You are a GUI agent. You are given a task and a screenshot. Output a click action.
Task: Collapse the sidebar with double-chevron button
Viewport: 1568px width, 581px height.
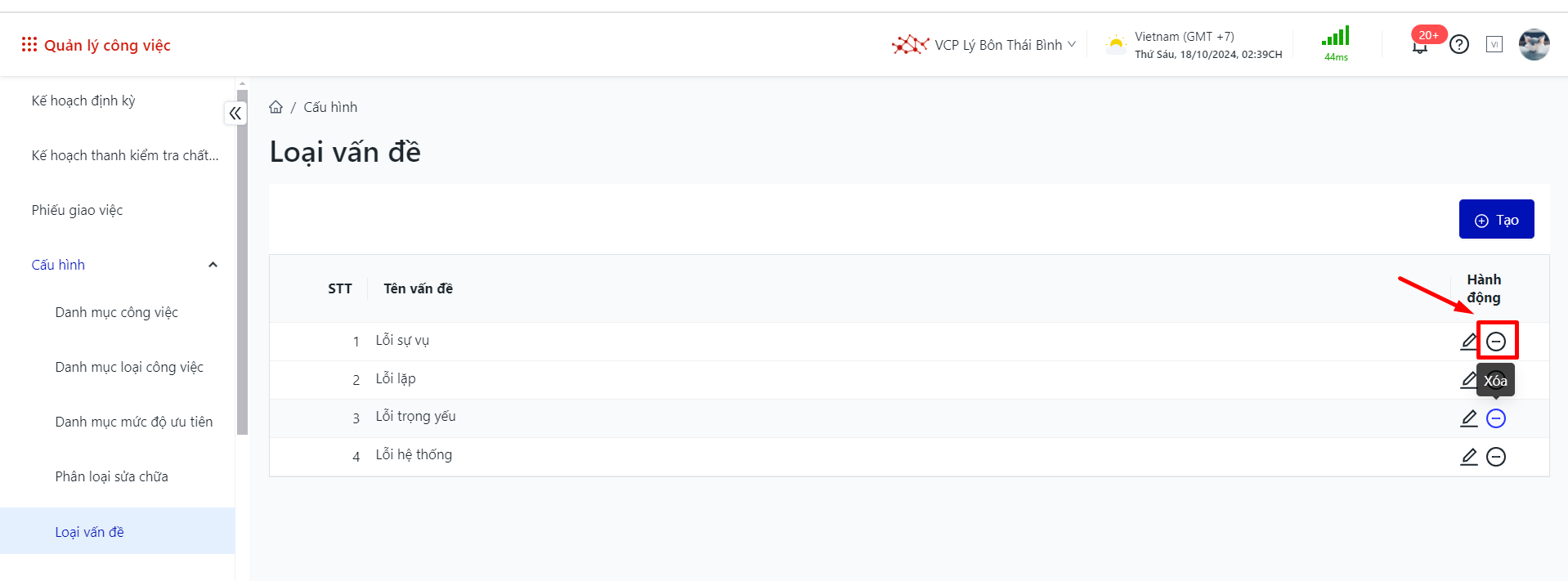[235, 114]
